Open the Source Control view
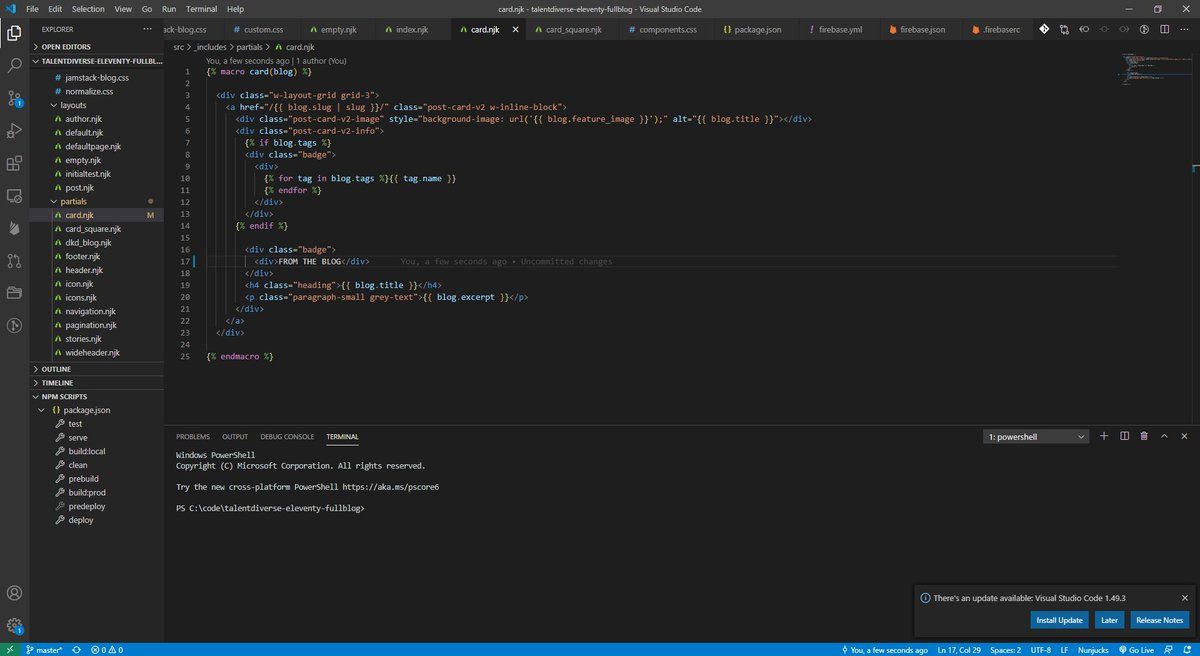The width and height of the screenshot is (1200, 656). 14,98
